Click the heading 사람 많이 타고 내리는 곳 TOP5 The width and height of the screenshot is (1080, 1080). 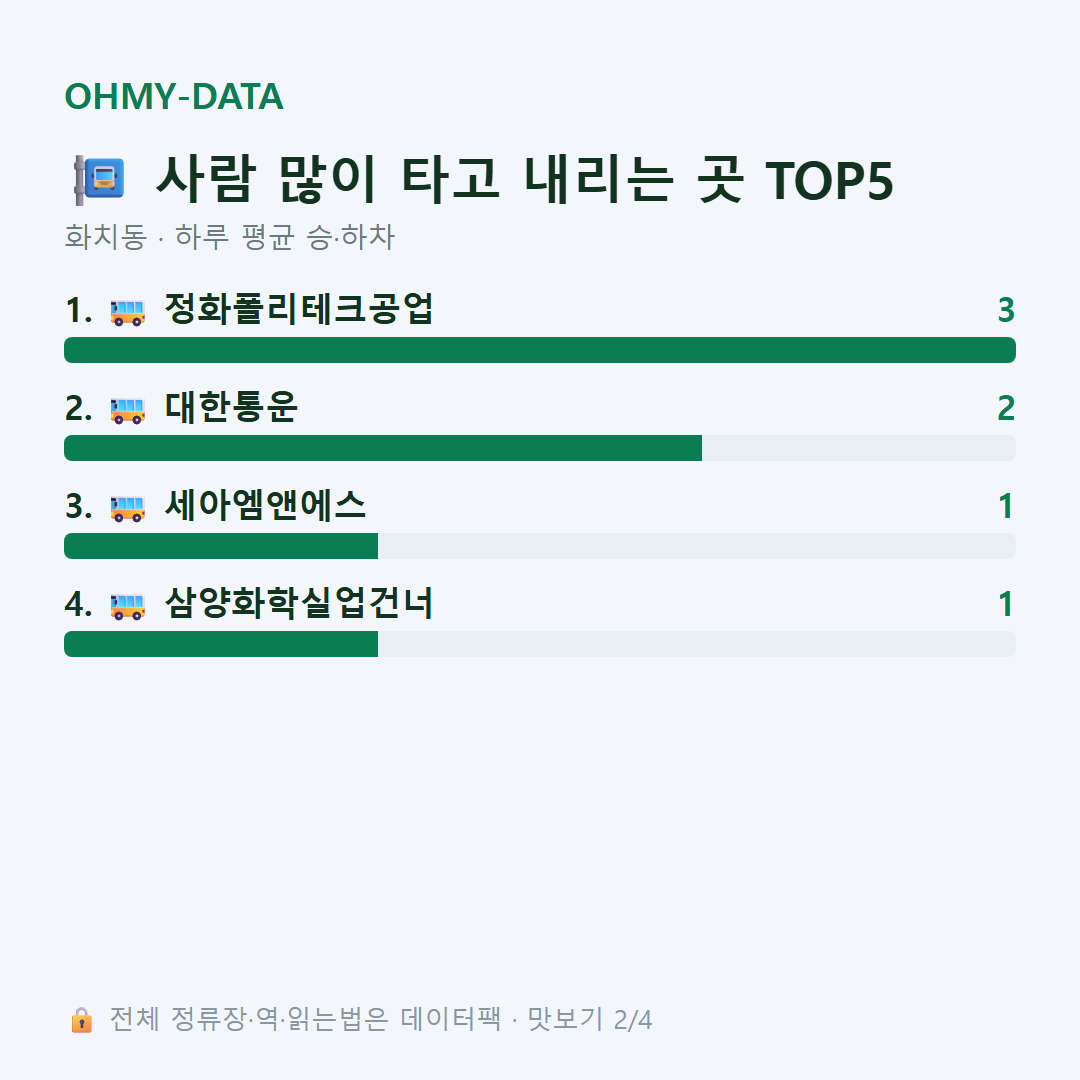pyautogui.click(x=525, y=180)
